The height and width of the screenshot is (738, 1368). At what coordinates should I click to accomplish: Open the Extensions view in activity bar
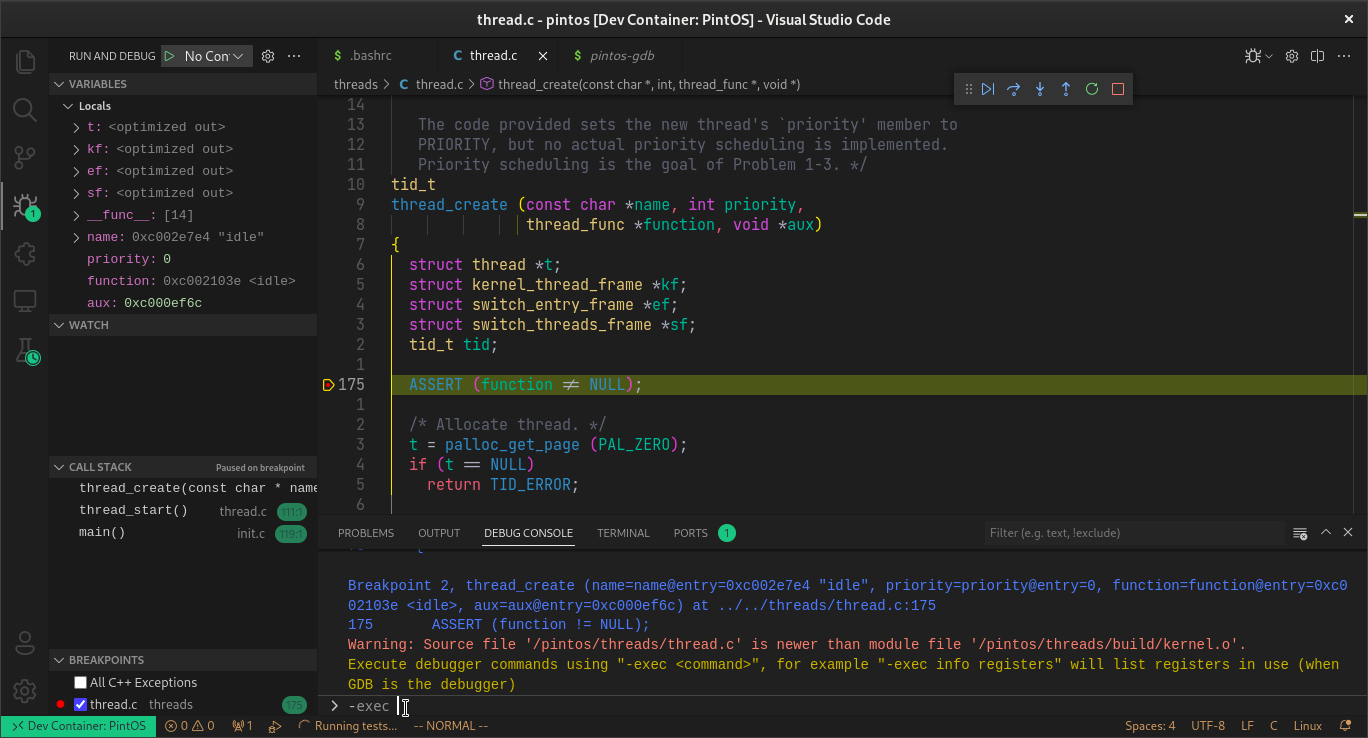[x=25, y=253]
